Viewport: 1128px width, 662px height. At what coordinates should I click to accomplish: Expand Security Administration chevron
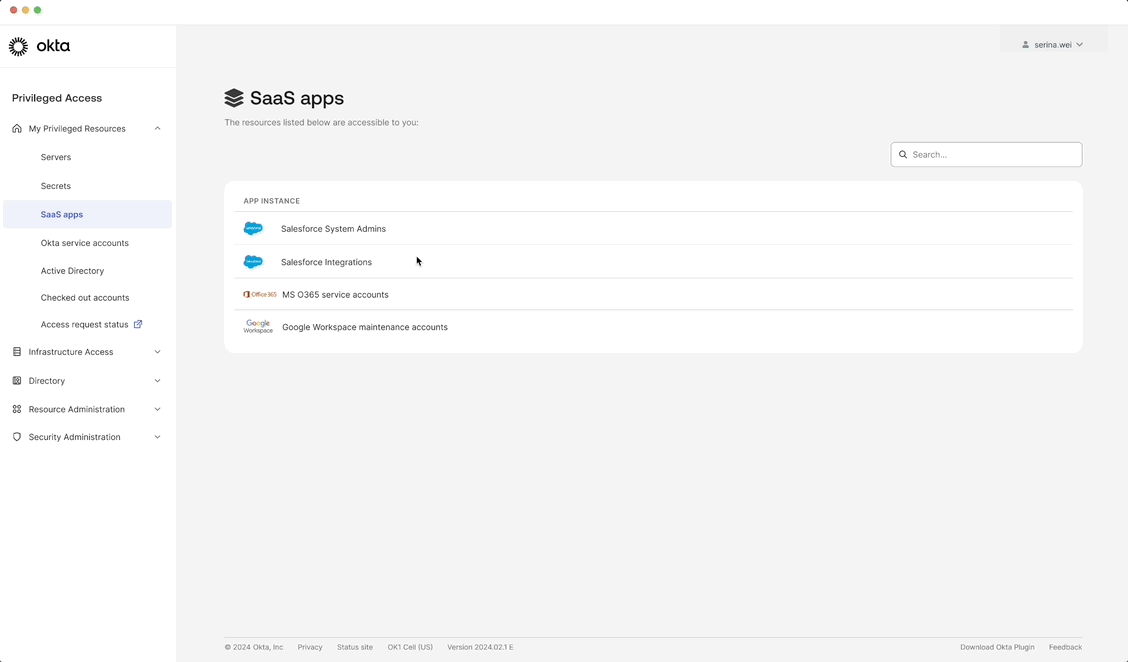(158, 437)
